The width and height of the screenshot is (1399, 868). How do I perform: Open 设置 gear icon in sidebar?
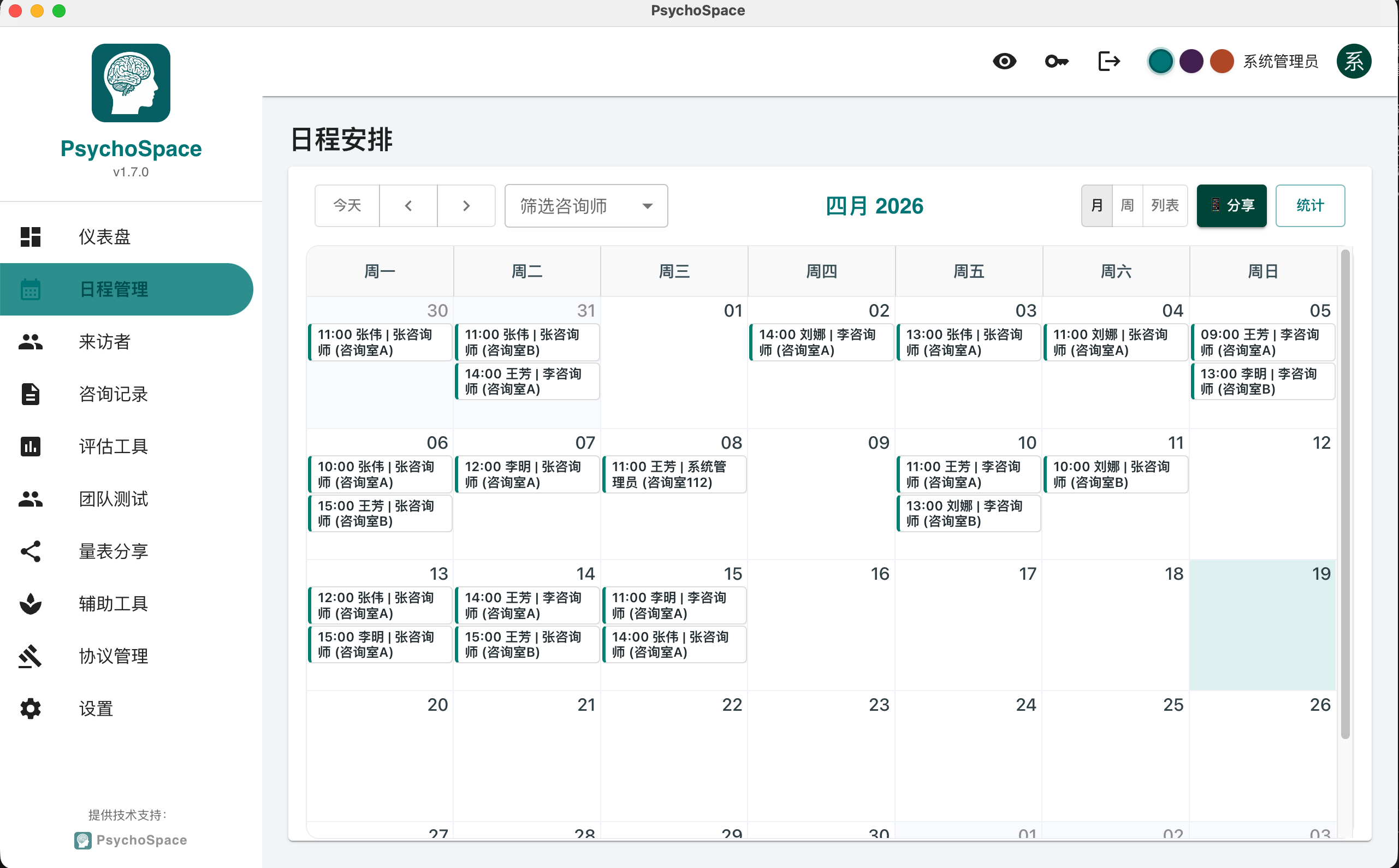point(31,709)
